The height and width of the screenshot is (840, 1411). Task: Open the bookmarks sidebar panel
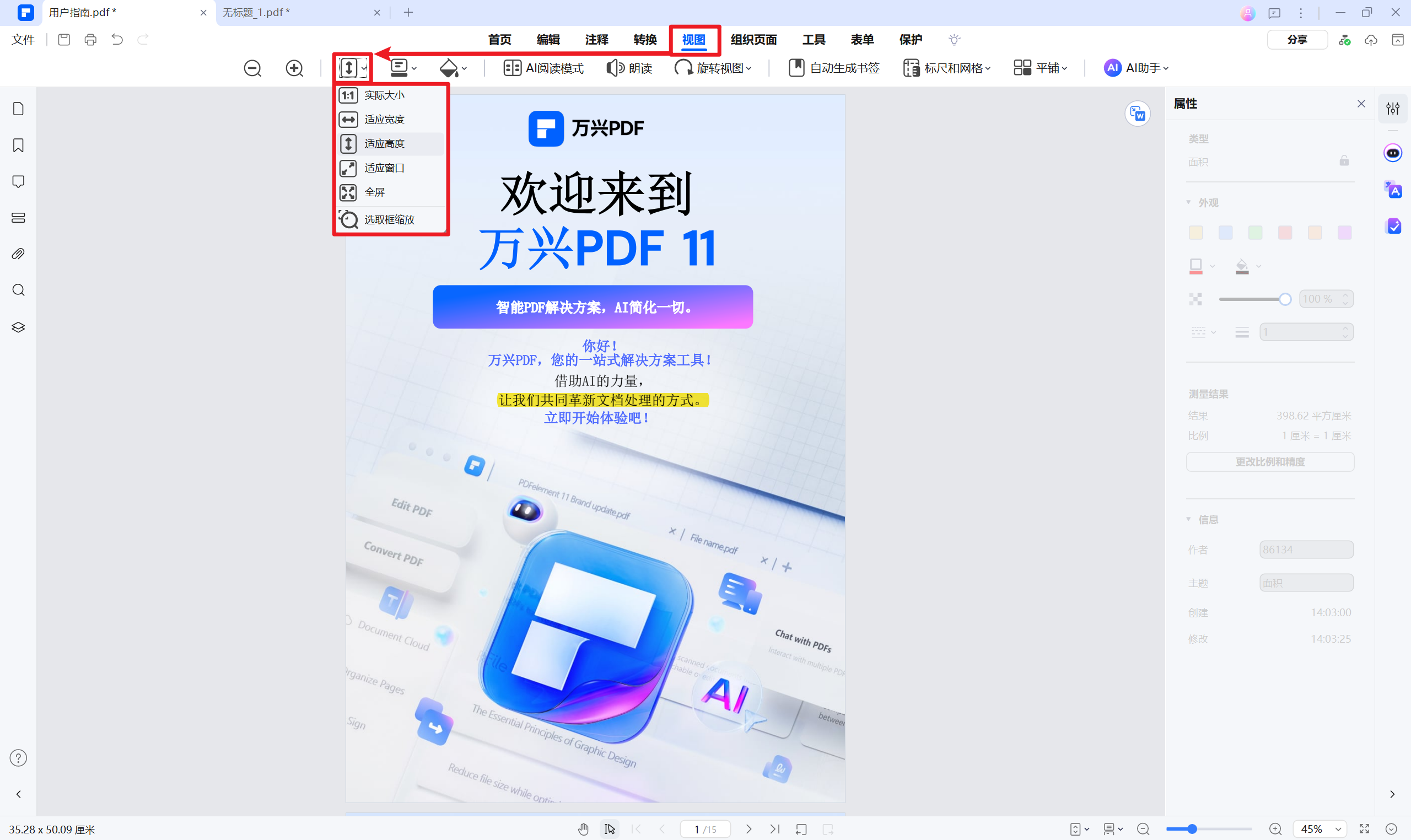click(18, 146)
